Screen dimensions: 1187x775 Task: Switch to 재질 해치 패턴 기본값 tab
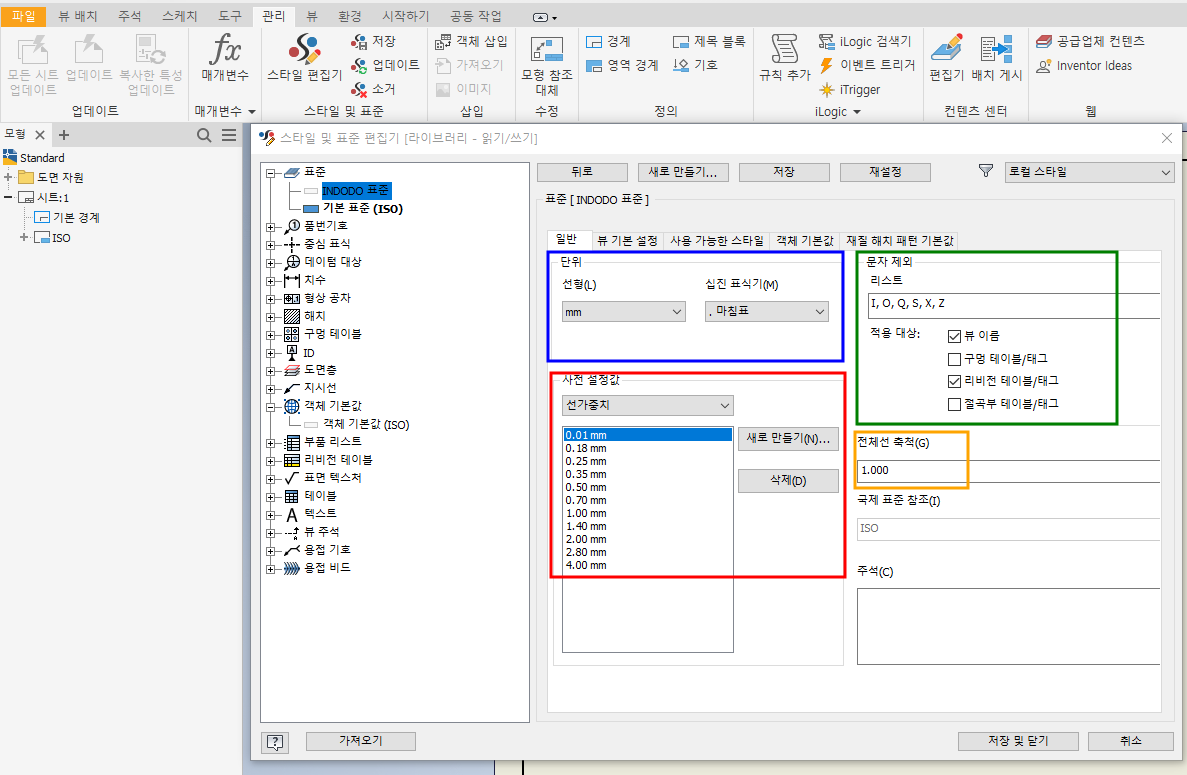tap(899, 241)
